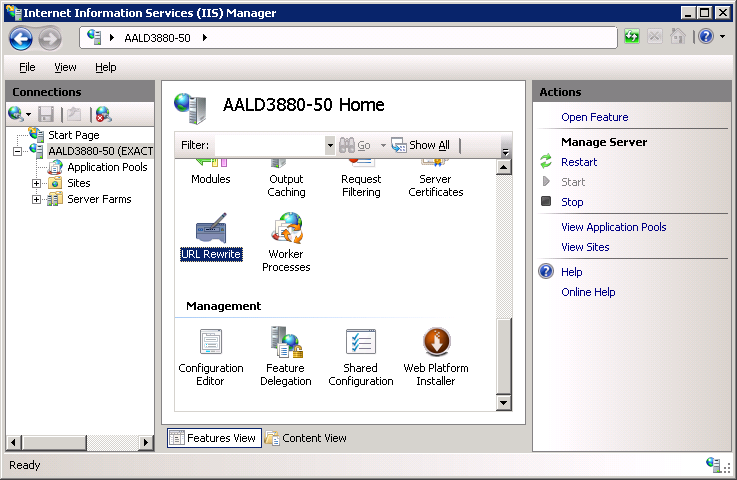Expand the Server Farms tree node

pyautogui.click(x=36, y=199)
